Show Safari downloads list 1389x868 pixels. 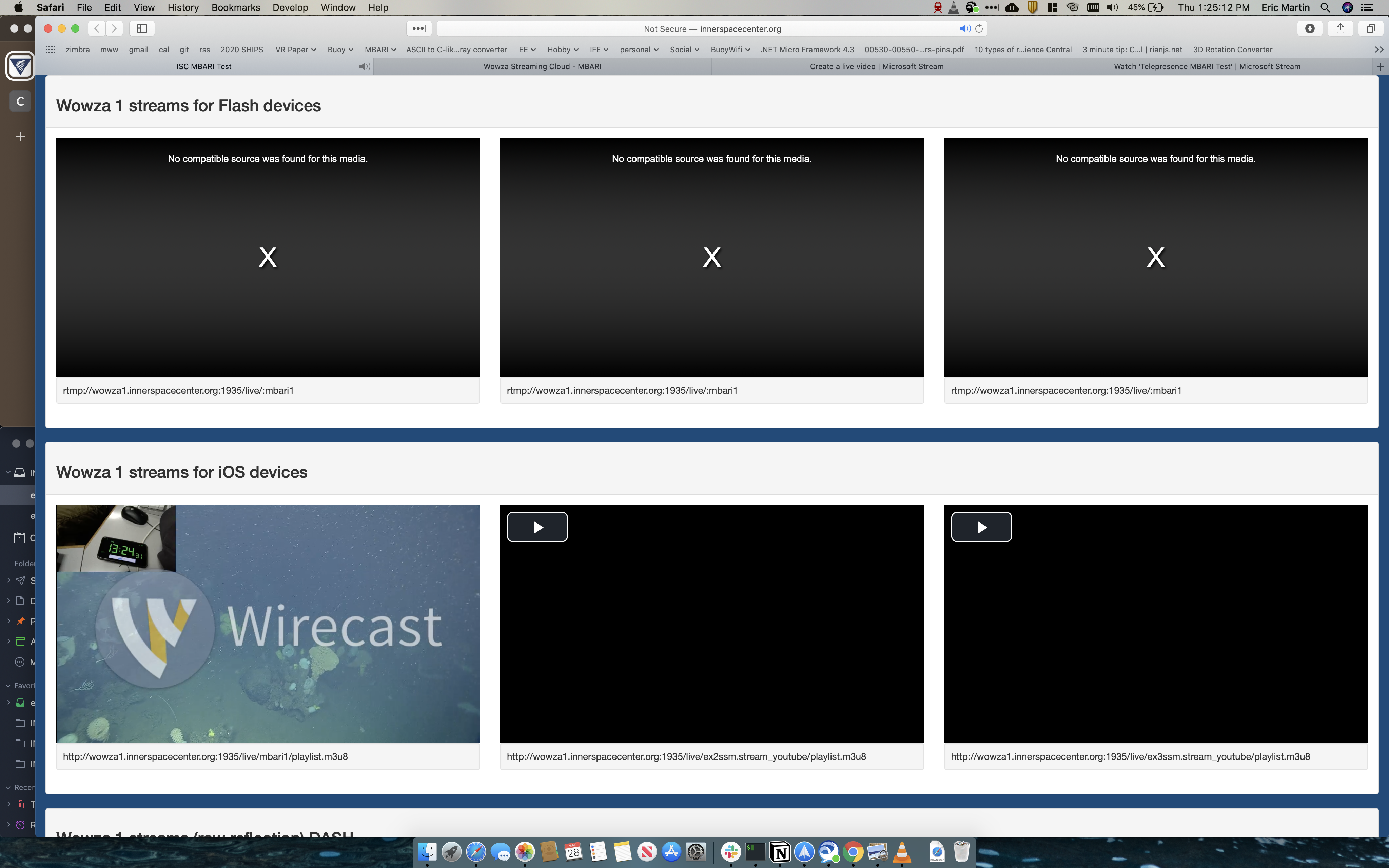click(x=1310, y=28)
